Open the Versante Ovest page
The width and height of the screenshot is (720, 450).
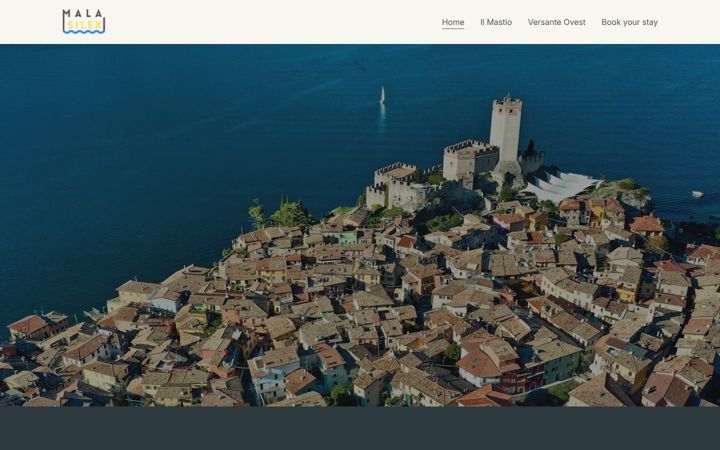(557, 22)
